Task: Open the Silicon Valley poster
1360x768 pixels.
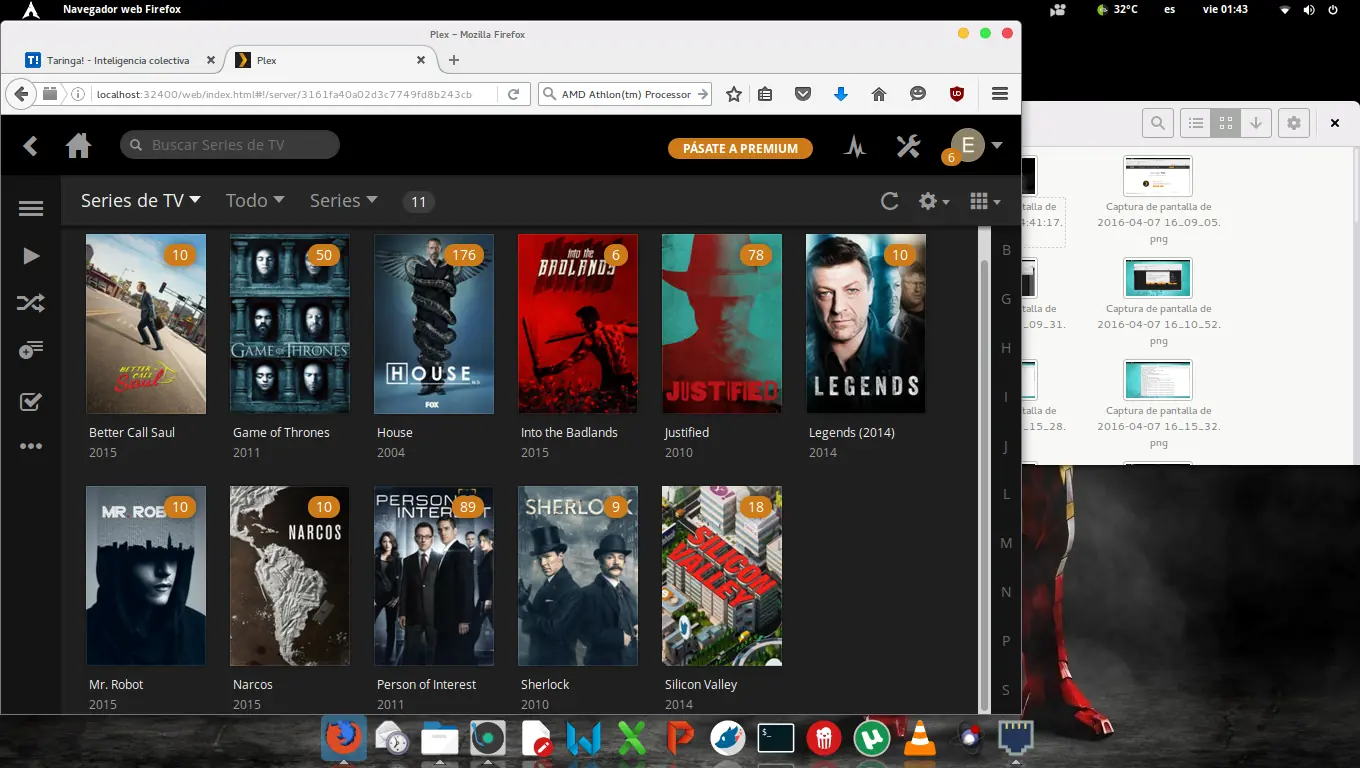Action: pos(722,576)
